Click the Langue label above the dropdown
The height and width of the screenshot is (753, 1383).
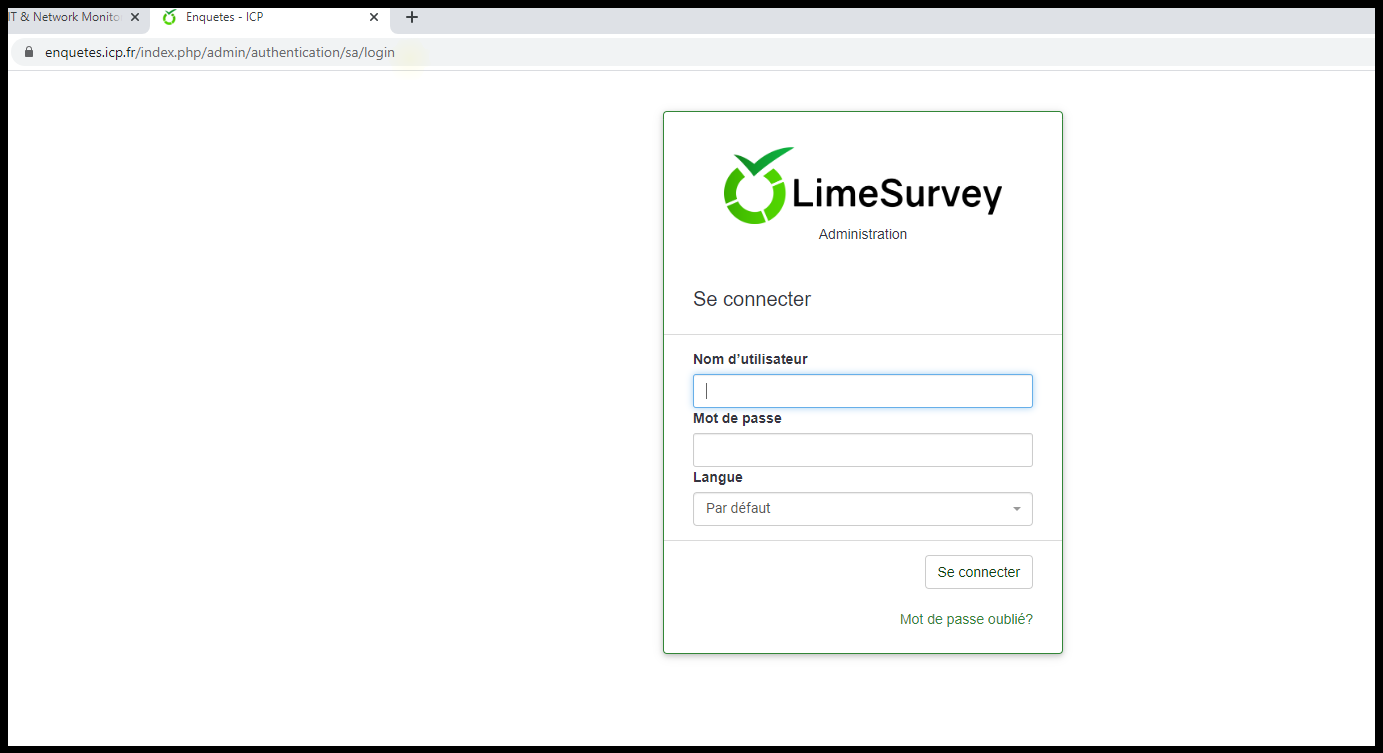tap(718, 477)
